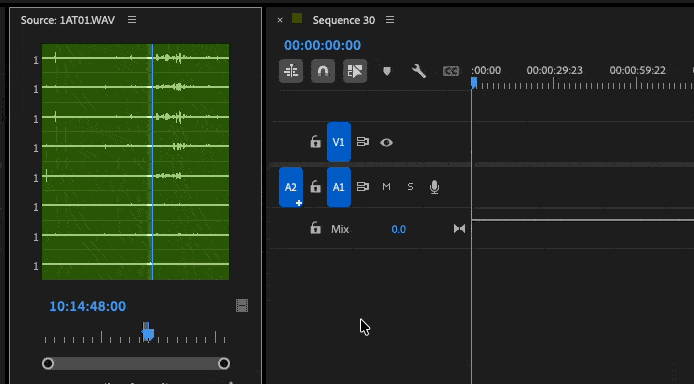The width and height of the screenshot is (694, 384).
Task: Click the Drag Video Only filmstrip icon
Action: (242, 306)
